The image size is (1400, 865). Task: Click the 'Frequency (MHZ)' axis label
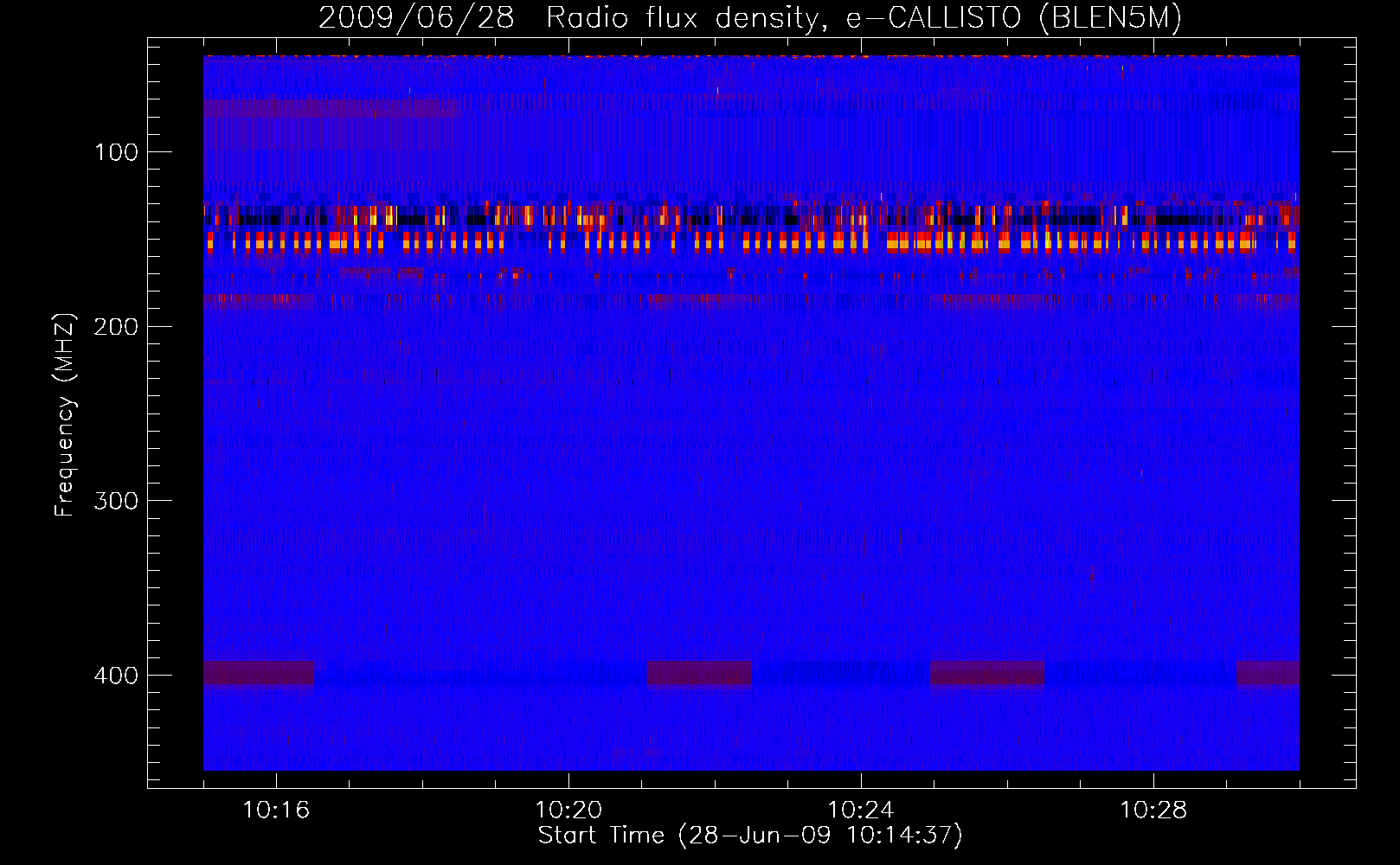click(65, 415)
